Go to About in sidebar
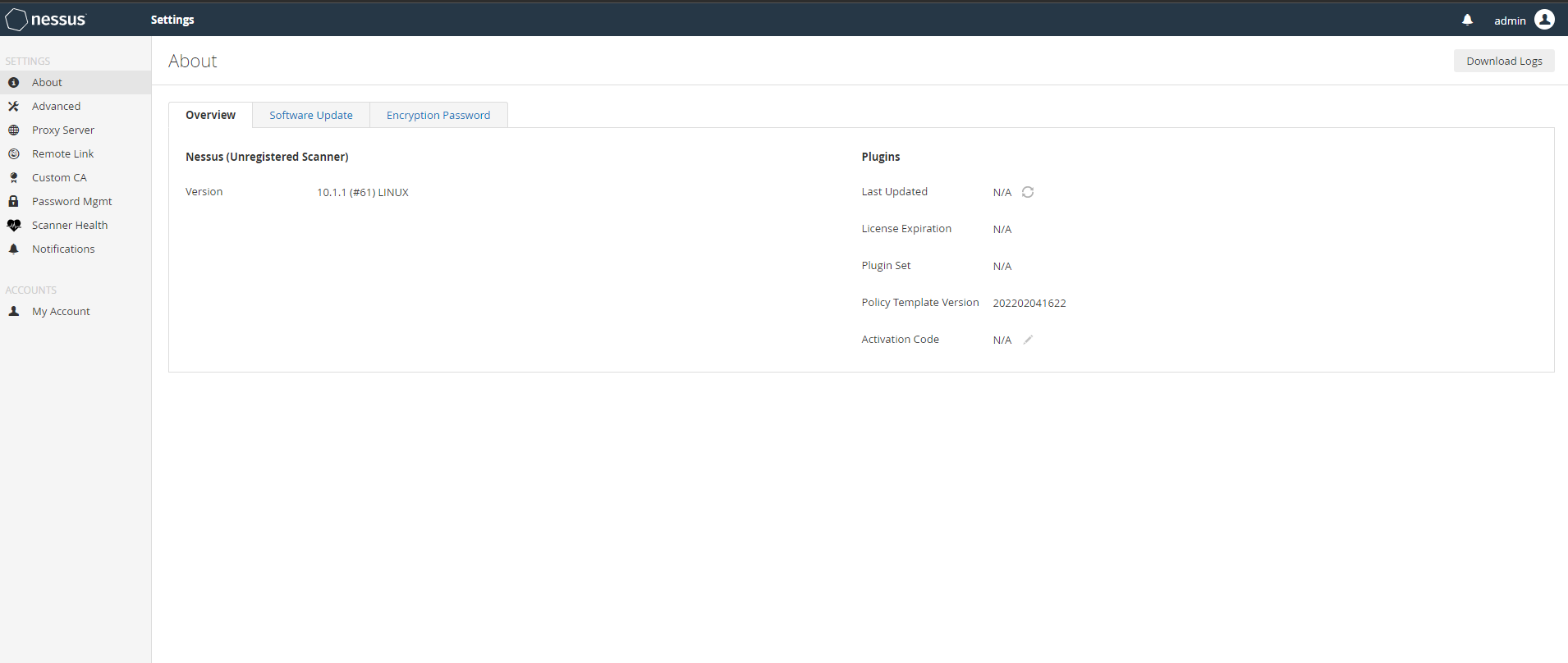The image size is (1568, 663). [x=76, y=82]
